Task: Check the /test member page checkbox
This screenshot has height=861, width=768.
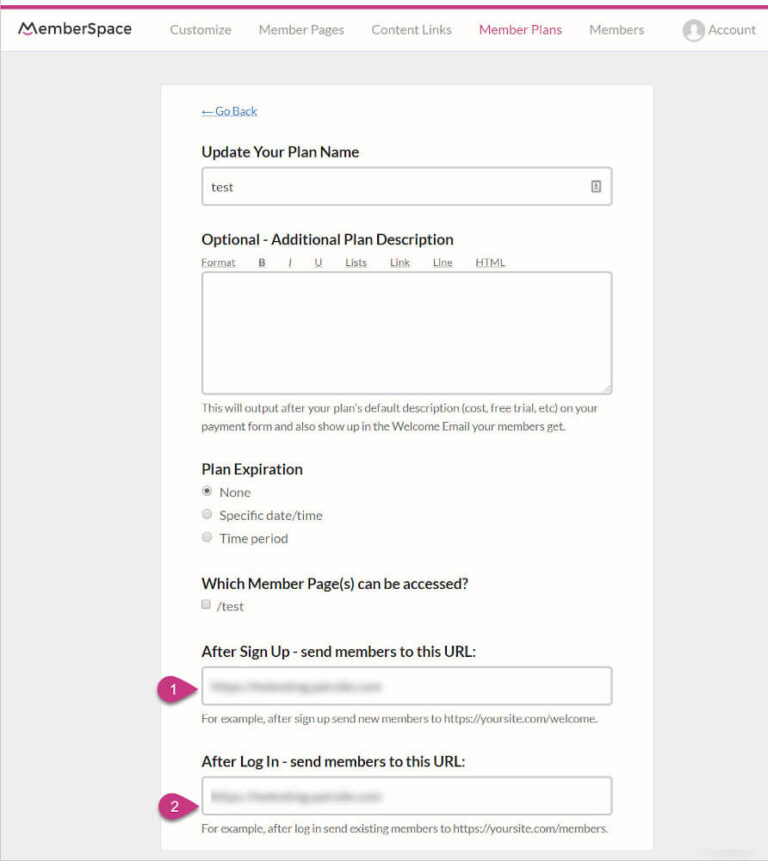Action: tap(205, 605)
